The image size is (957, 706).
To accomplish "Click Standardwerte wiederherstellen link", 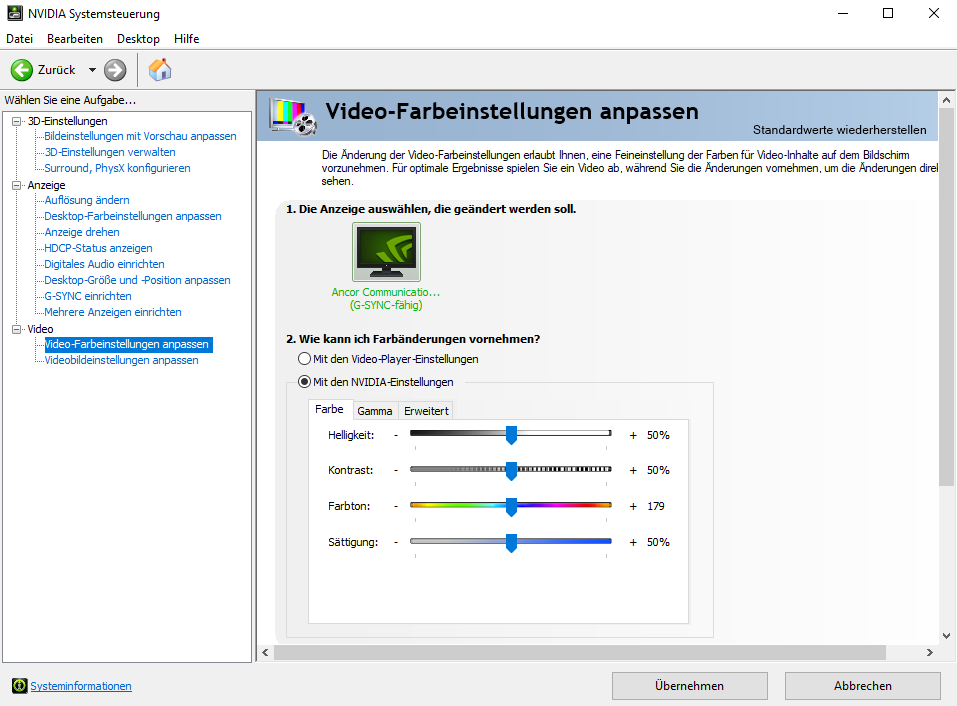I will tap(839, 129).
